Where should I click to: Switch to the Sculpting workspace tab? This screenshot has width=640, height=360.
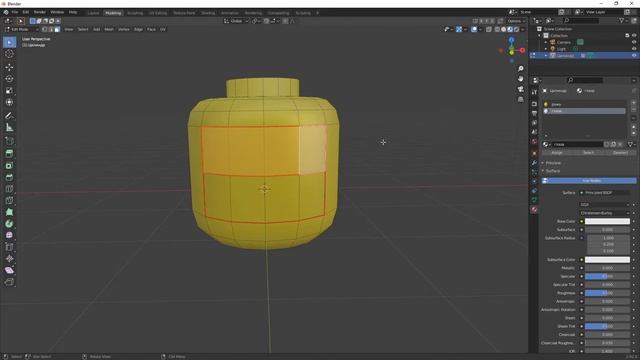135,13
